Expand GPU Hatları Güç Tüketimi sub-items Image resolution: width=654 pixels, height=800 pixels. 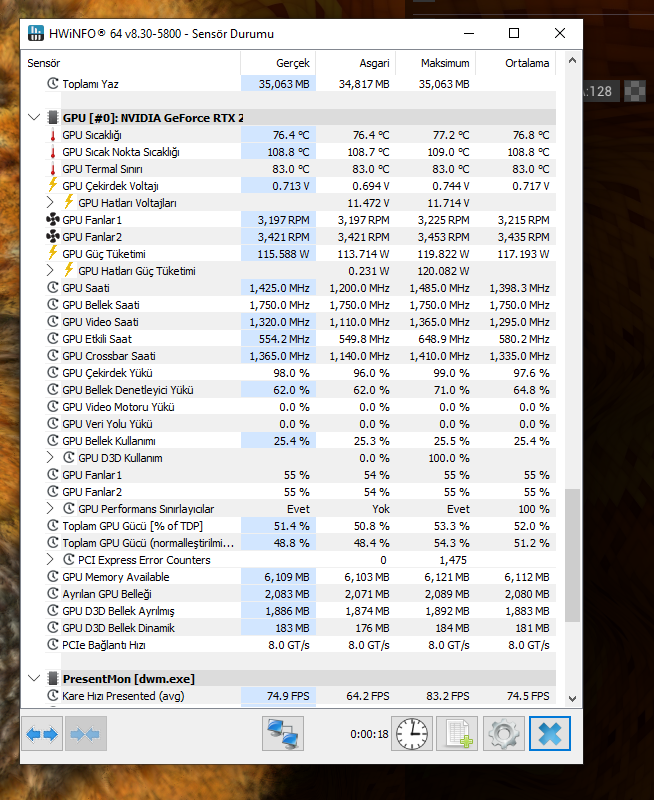click(50, 270)
